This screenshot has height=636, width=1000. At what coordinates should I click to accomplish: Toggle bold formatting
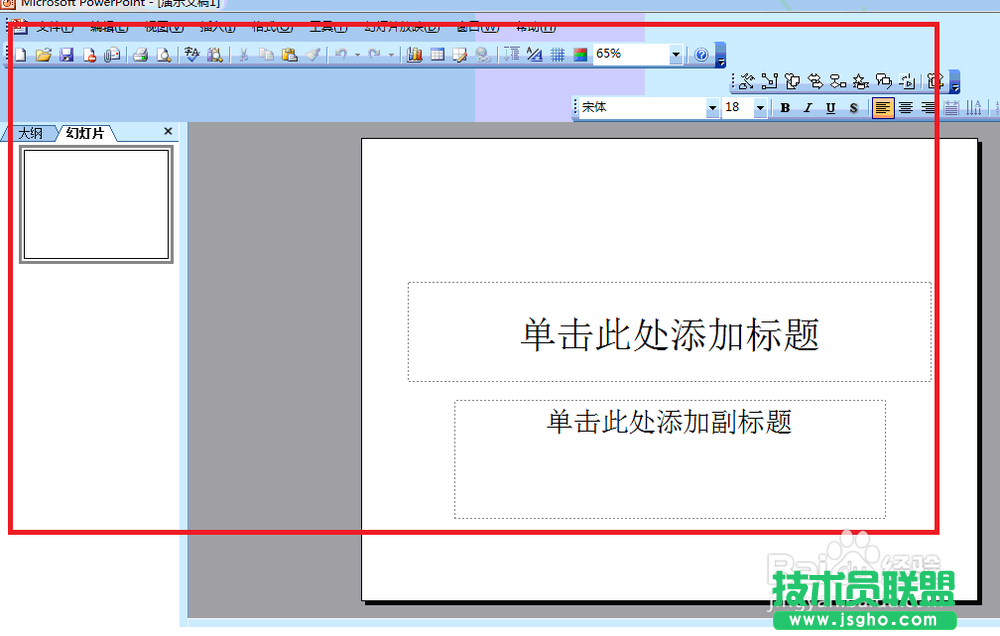click(786, 107)
